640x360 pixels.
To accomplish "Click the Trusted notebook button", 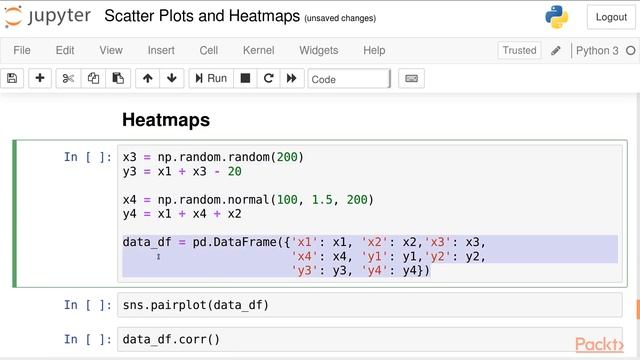I will (519, 50).
